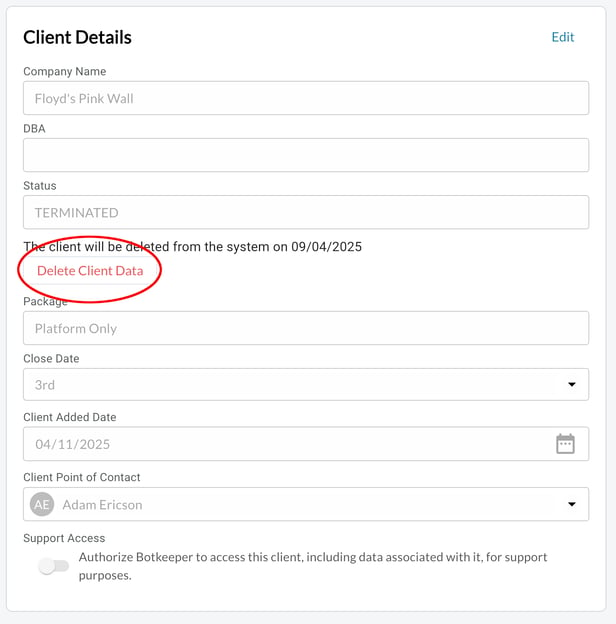The height and width of the screenshot is (624, 616).
Task: Click the client deletion date notice text
Action: 193,247
